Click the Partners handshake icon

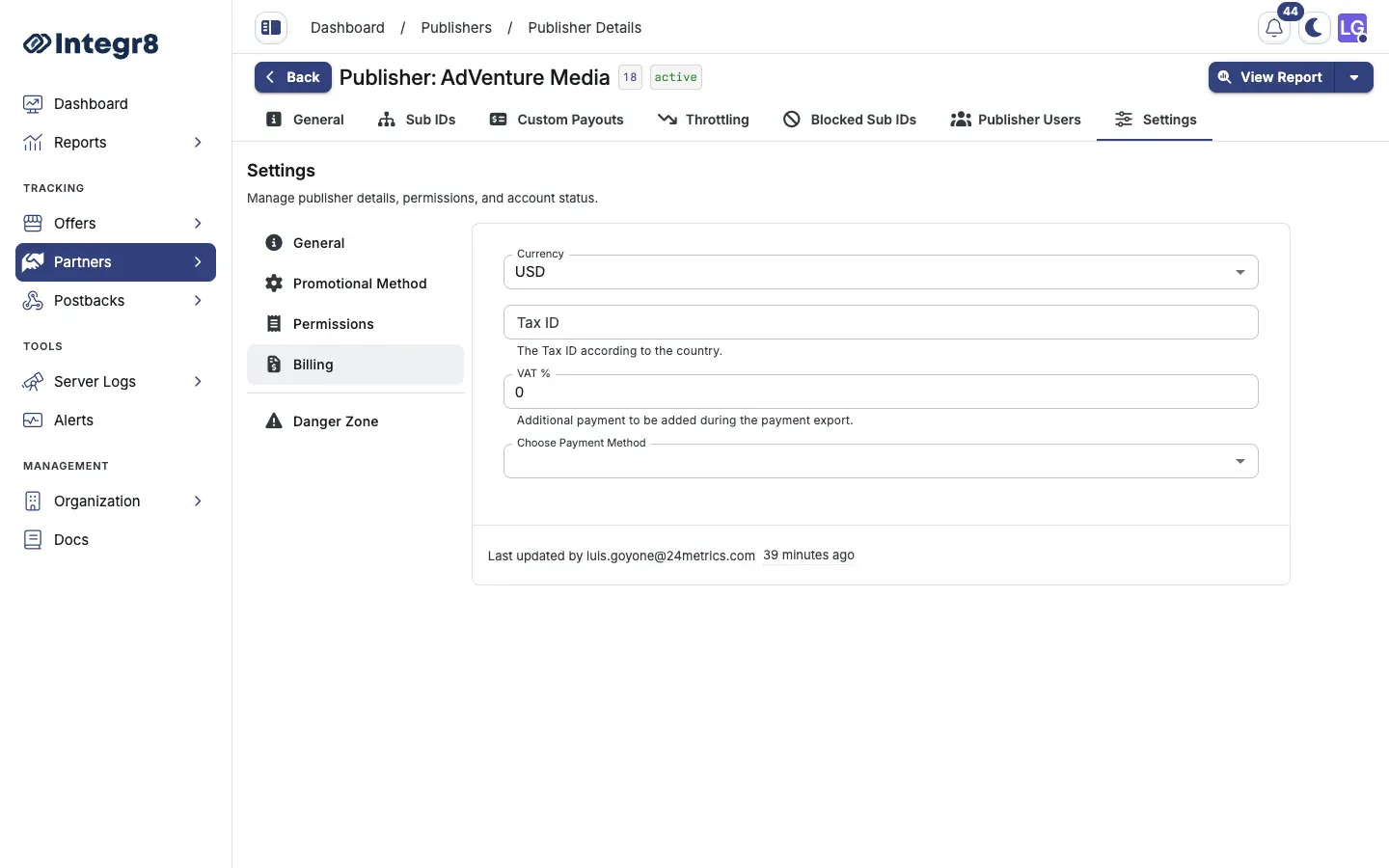click(33, 262)
